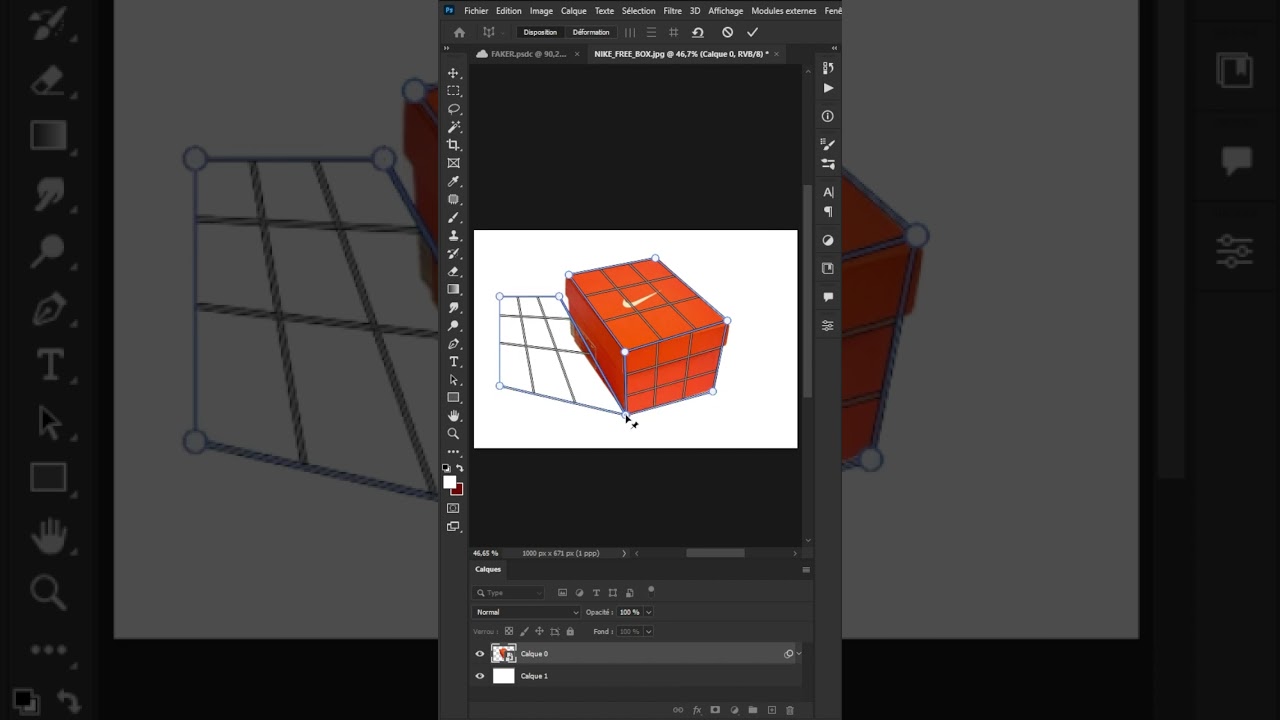The height and width of the screenshot is (720, 1280).
Task: Expand Calque 0 smart filter chevron
Action: coord(798,654)
